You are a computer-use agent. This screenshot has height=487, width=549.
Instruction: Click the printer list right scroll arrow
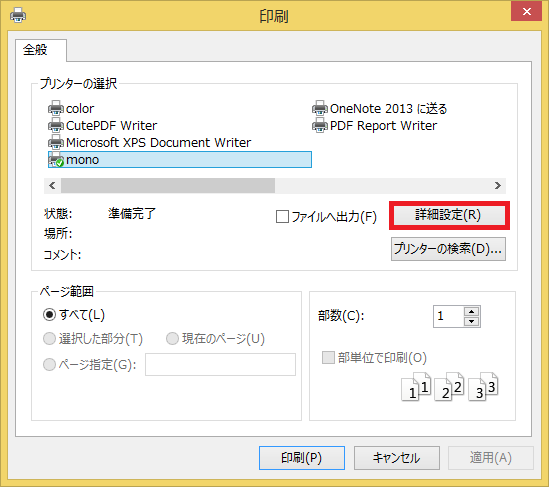pyautogui.click(x=498, y=186)
